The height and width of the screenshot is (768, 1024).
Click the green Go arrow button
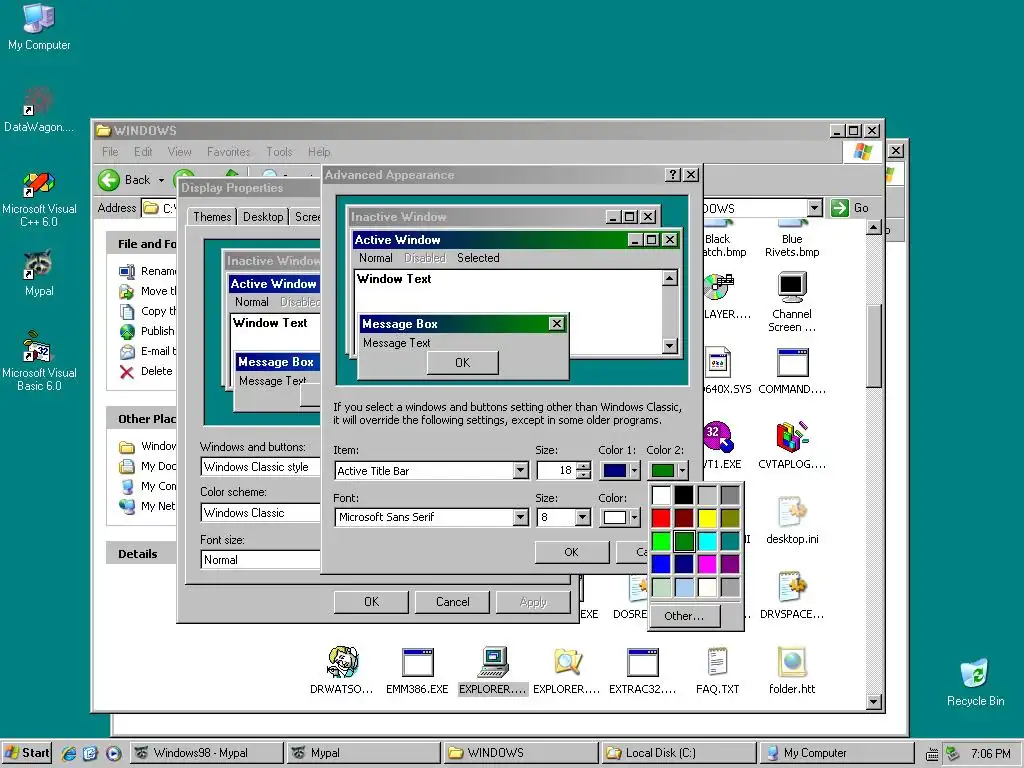pyautogui.click(x=839, y=208)
